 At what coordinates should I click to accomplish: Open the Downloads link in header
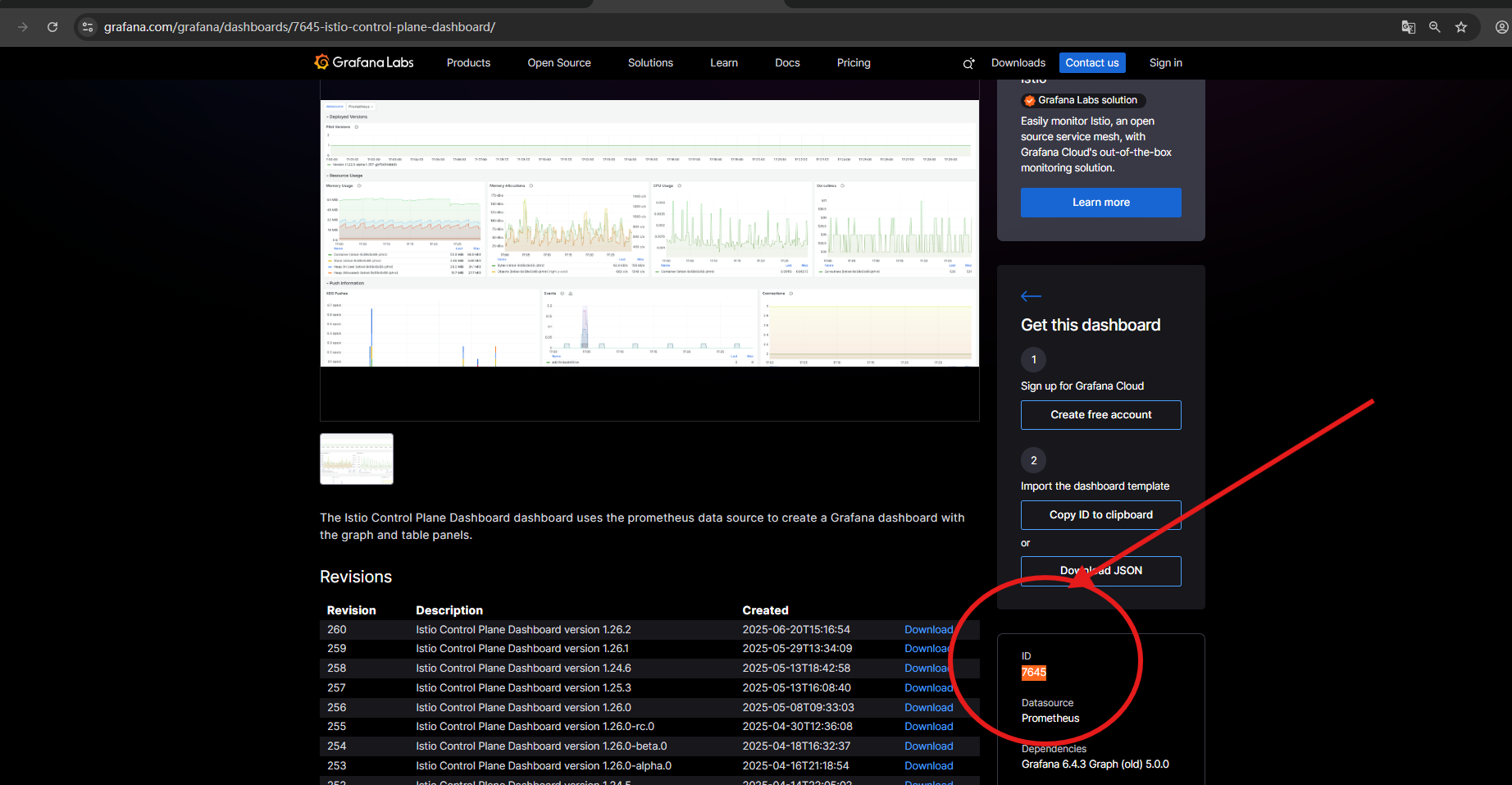1018,63
